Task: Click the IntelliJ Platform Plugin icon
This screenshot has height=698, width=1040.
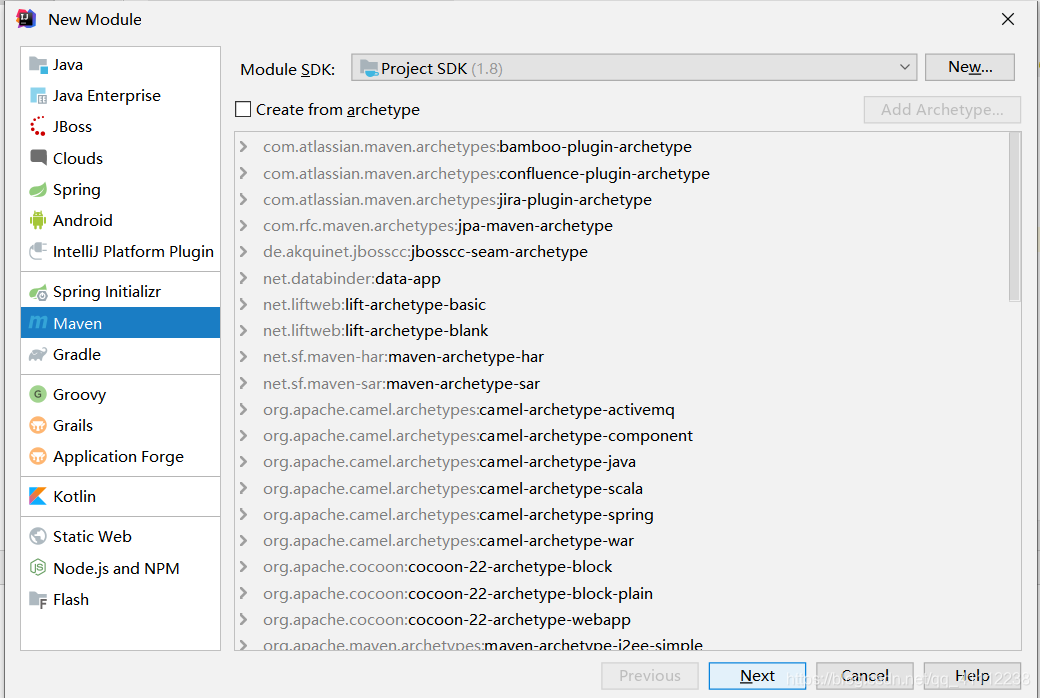Action: 38,251
